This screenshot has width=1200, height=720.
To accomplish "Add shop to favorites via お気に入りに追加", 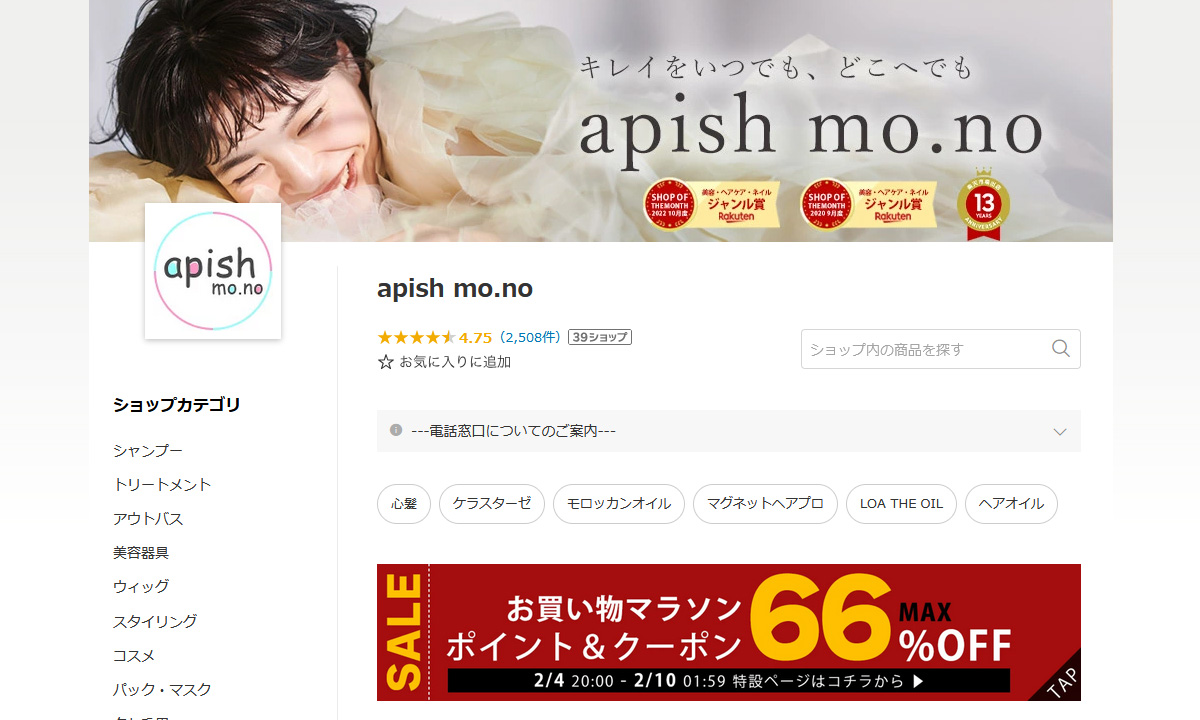I will pyautogui.click(x=445, y=362).
